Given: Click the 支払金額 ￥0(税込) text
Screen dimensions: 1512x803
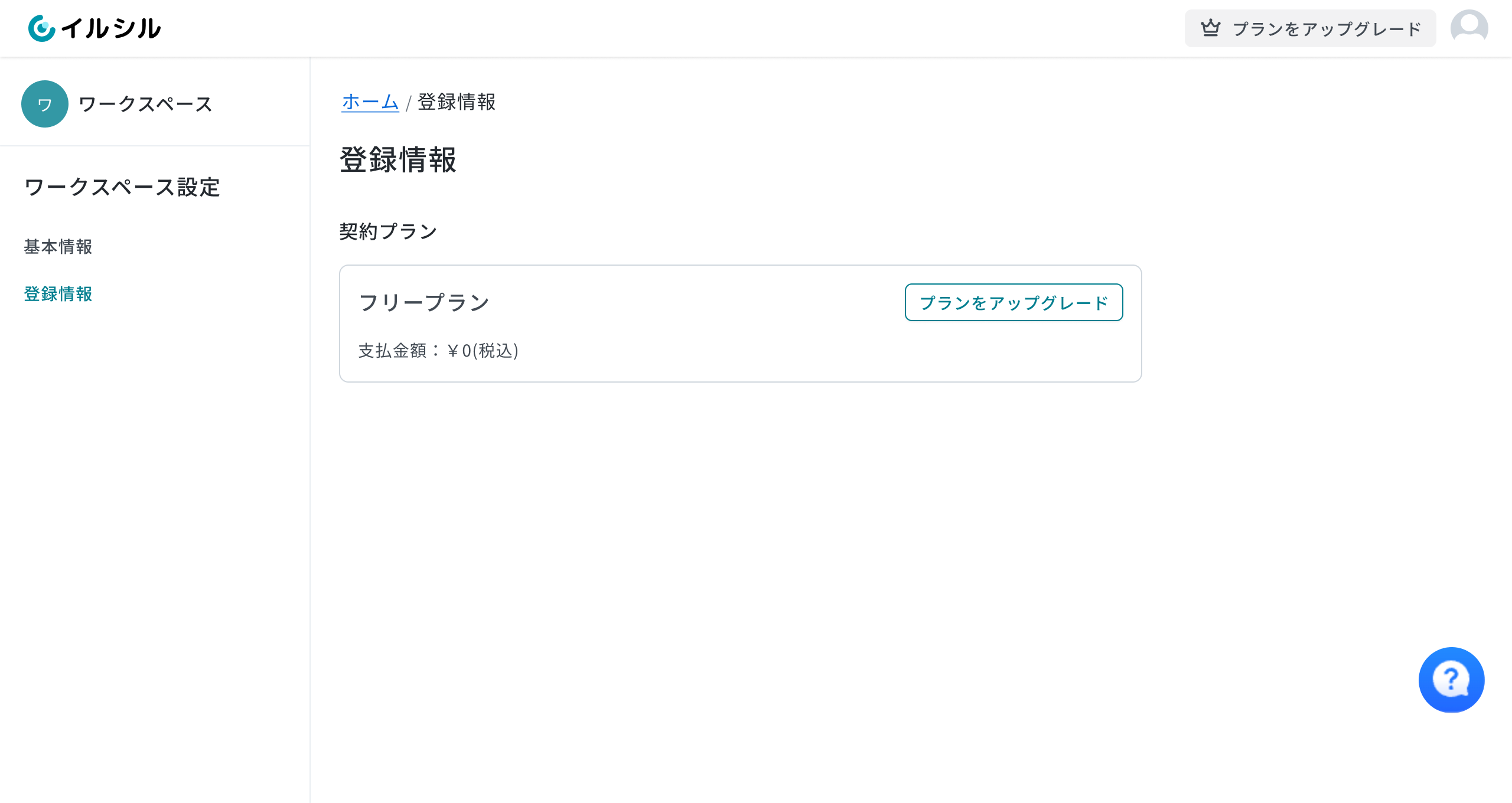Looking at the screenshot, I should click(438, 351).
